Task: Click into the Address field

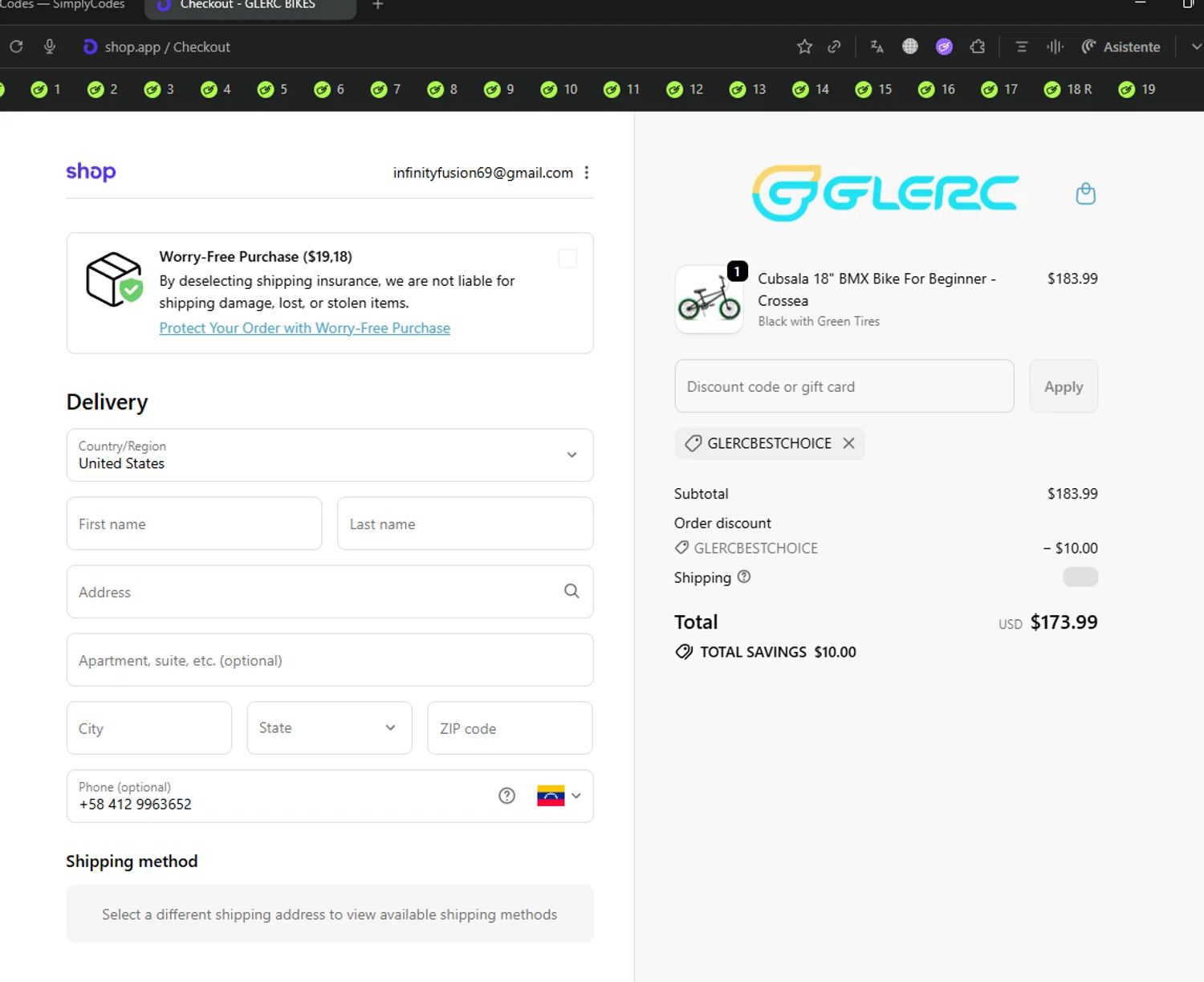Action: 330,592
